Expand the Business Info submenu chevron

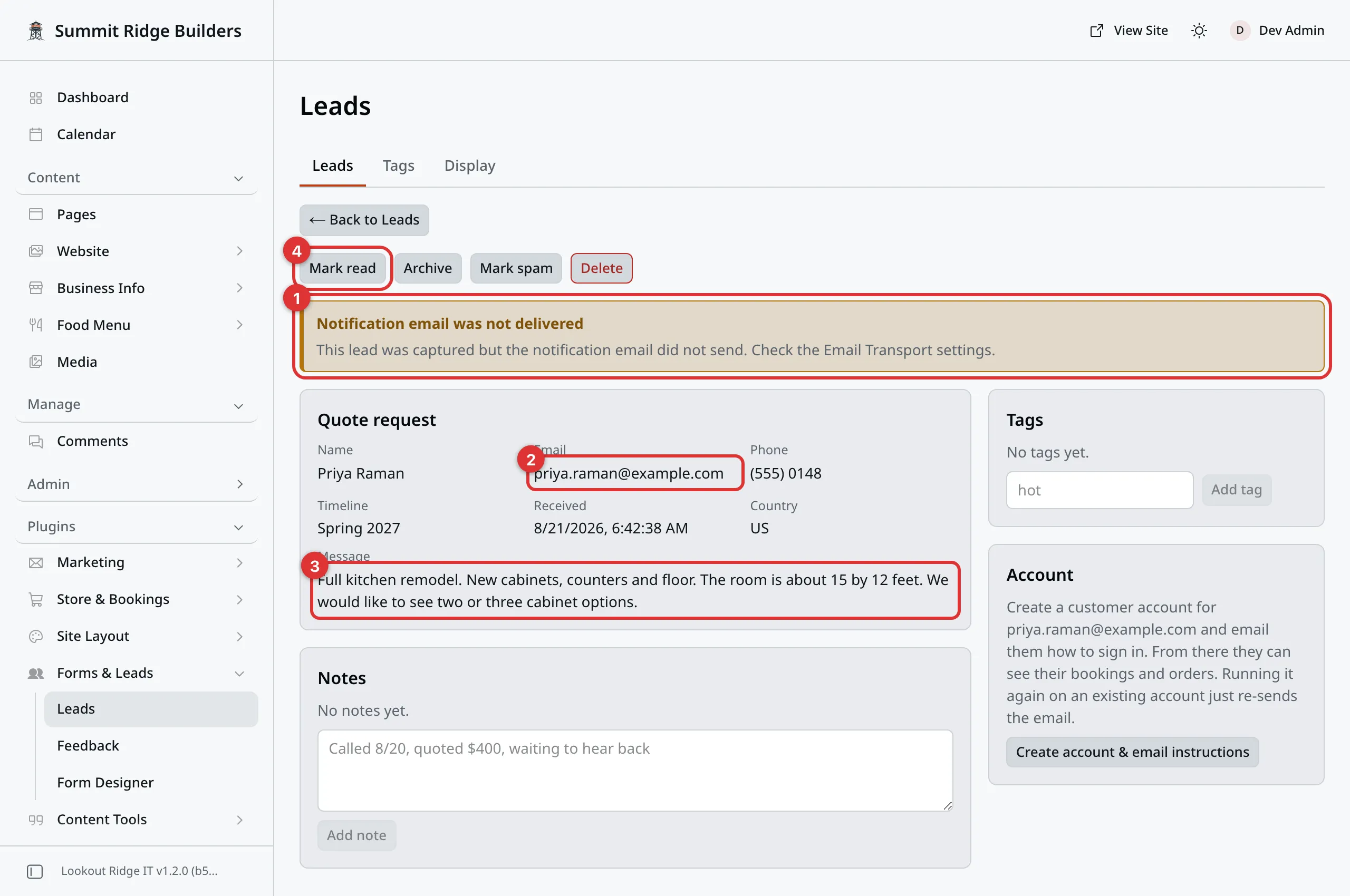[239, 288]
